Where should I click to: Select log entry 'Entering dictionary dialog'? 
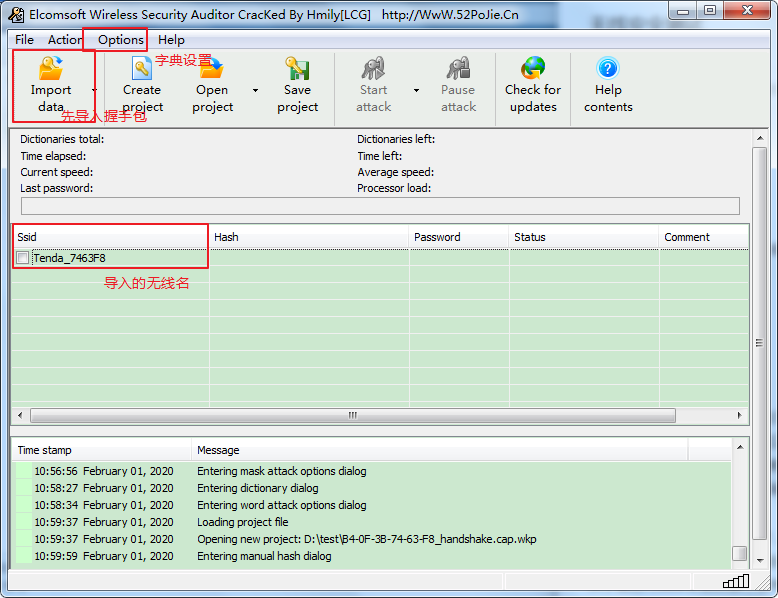tap(258, 488)
